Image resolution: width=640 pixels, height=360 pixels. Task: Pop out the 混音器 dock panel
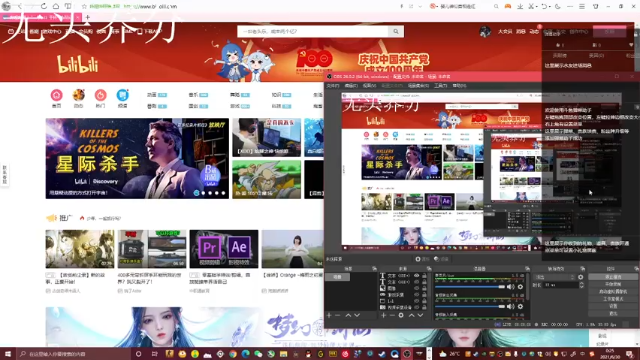pos(527,269)
